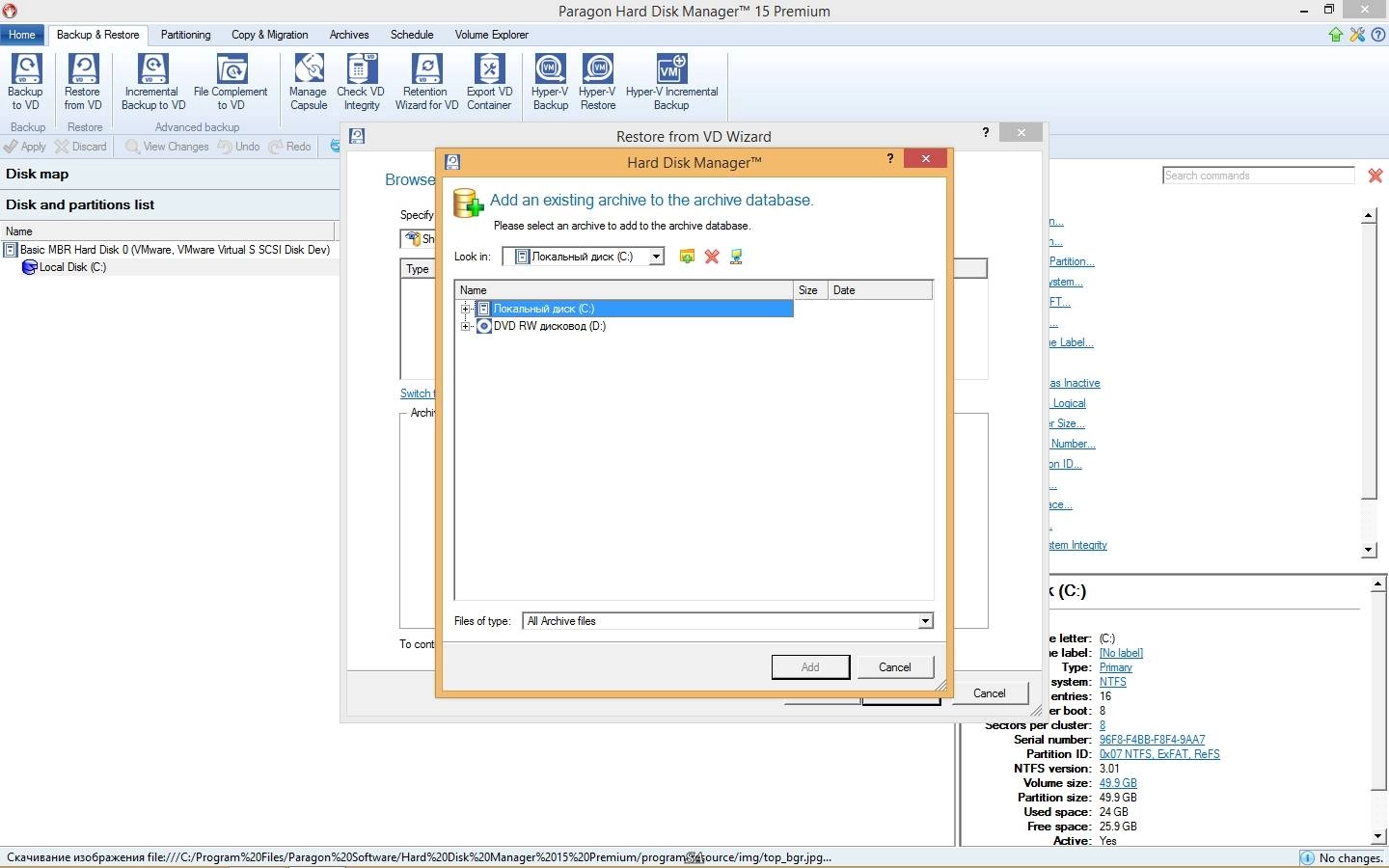The height and width of the screenshot is (868, 1389).
Task: Switch to the Archives tab
Action: tap(349, 35)
